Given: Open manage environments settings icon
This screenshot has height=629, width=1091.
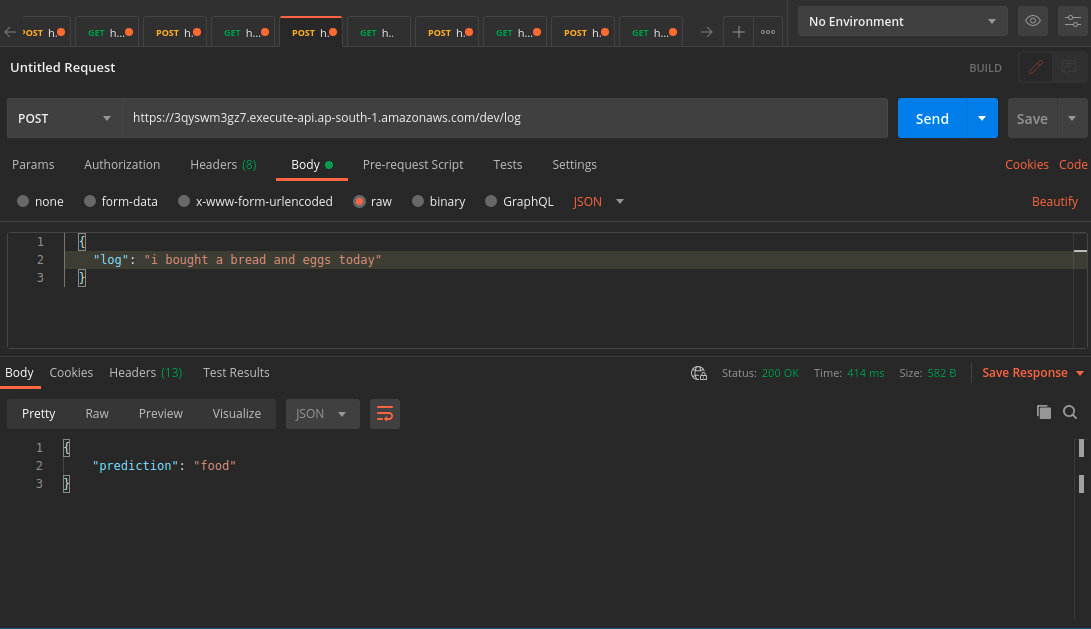Looking at the screenshot, I should tap(1072, 21).
